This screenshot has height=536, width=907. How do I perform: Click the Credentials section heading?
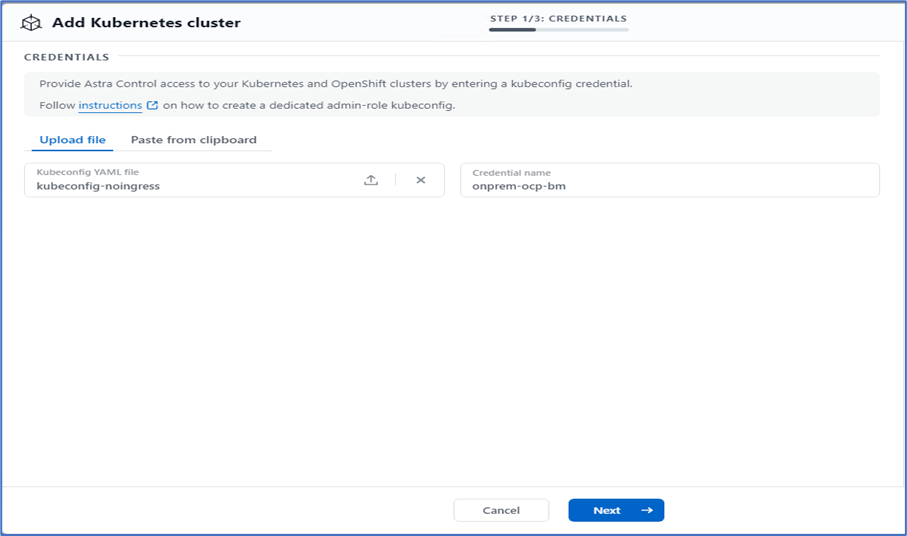coord(66,57)
